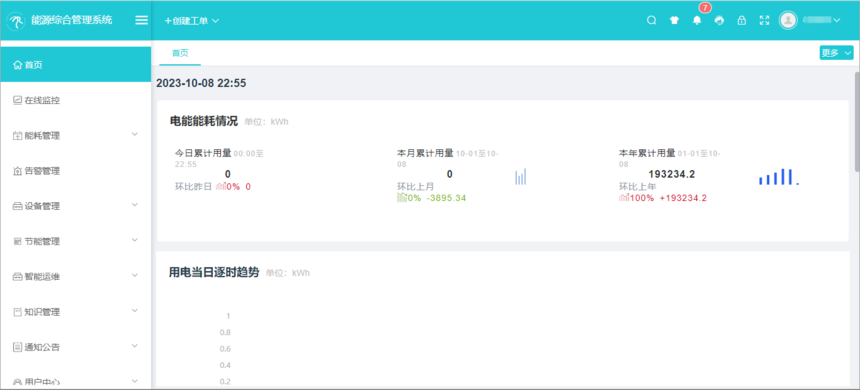Select the 首页 tab
Image resolution: width=860 pixels, height=390 pixels.
(x=180, y=53)
